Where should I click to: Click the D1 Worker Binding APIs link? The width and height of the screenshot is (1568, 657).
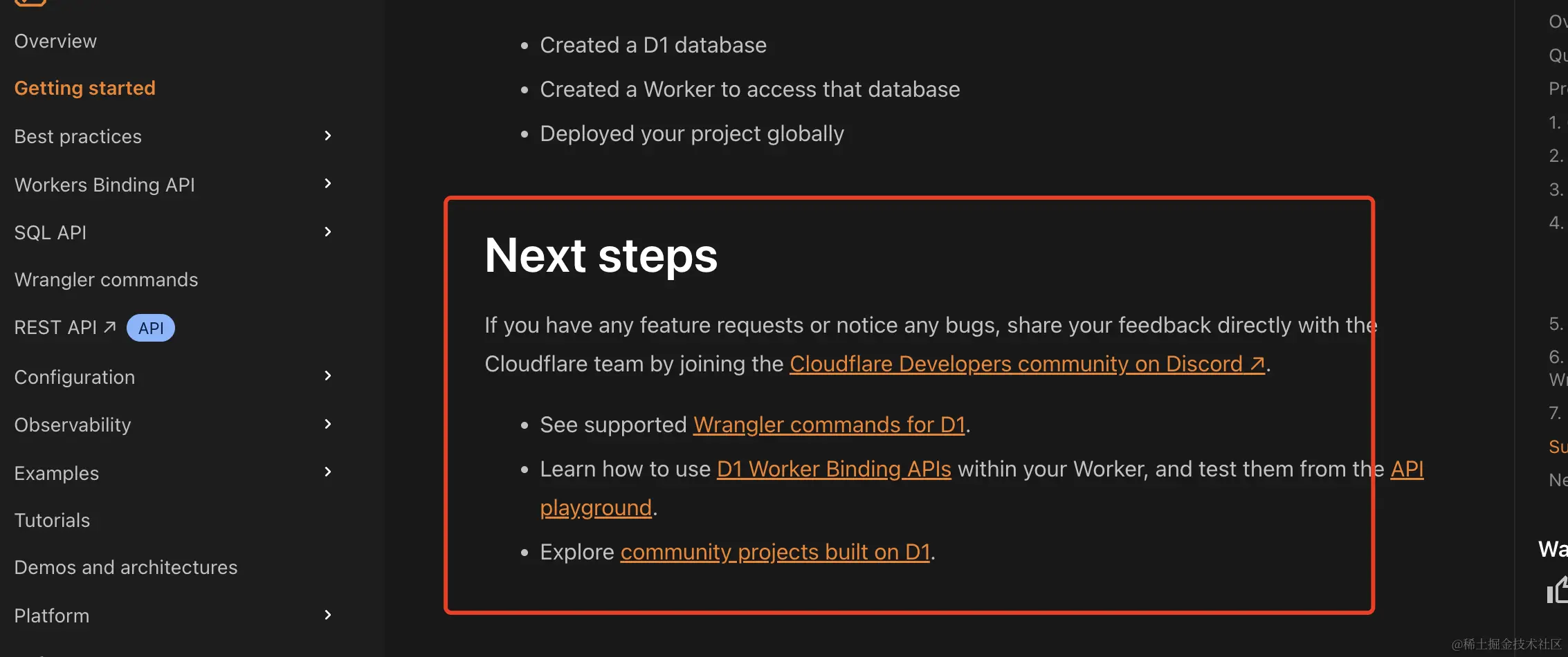coord(833,469)
